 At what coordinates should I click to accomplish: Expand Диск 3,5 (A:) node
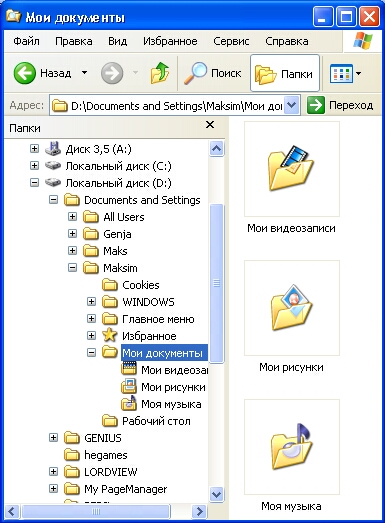(34, 148)
